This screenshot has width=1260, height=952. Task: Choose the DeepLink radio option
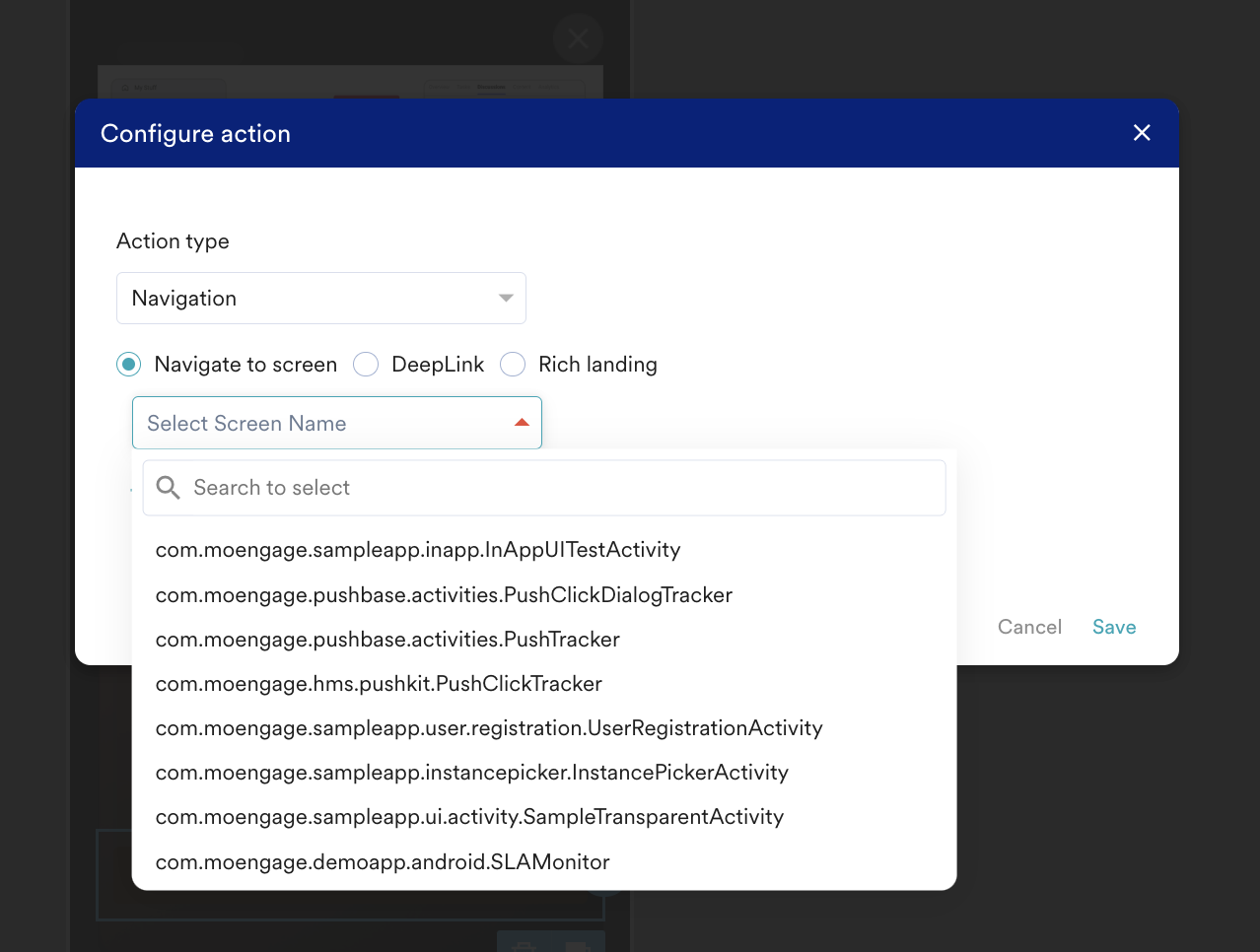(x=366, y=365)
